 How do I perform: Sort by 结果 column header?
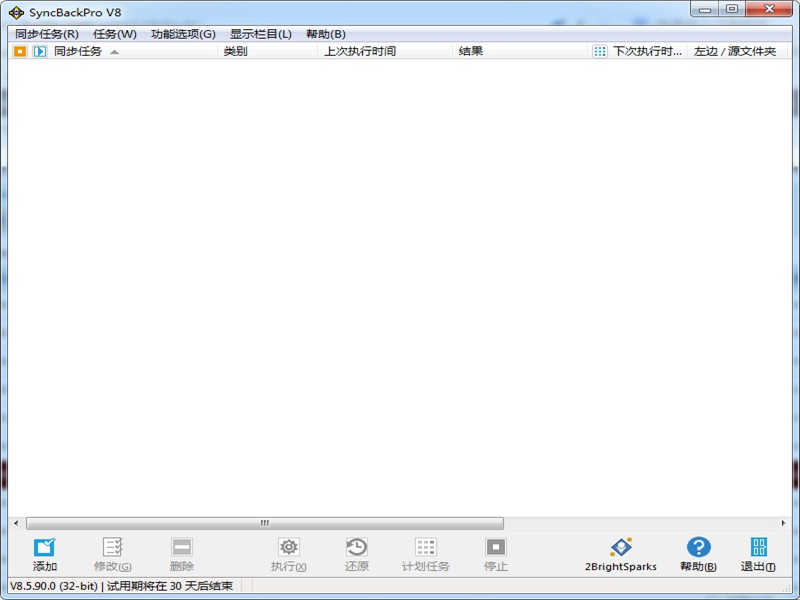(470, 51)
